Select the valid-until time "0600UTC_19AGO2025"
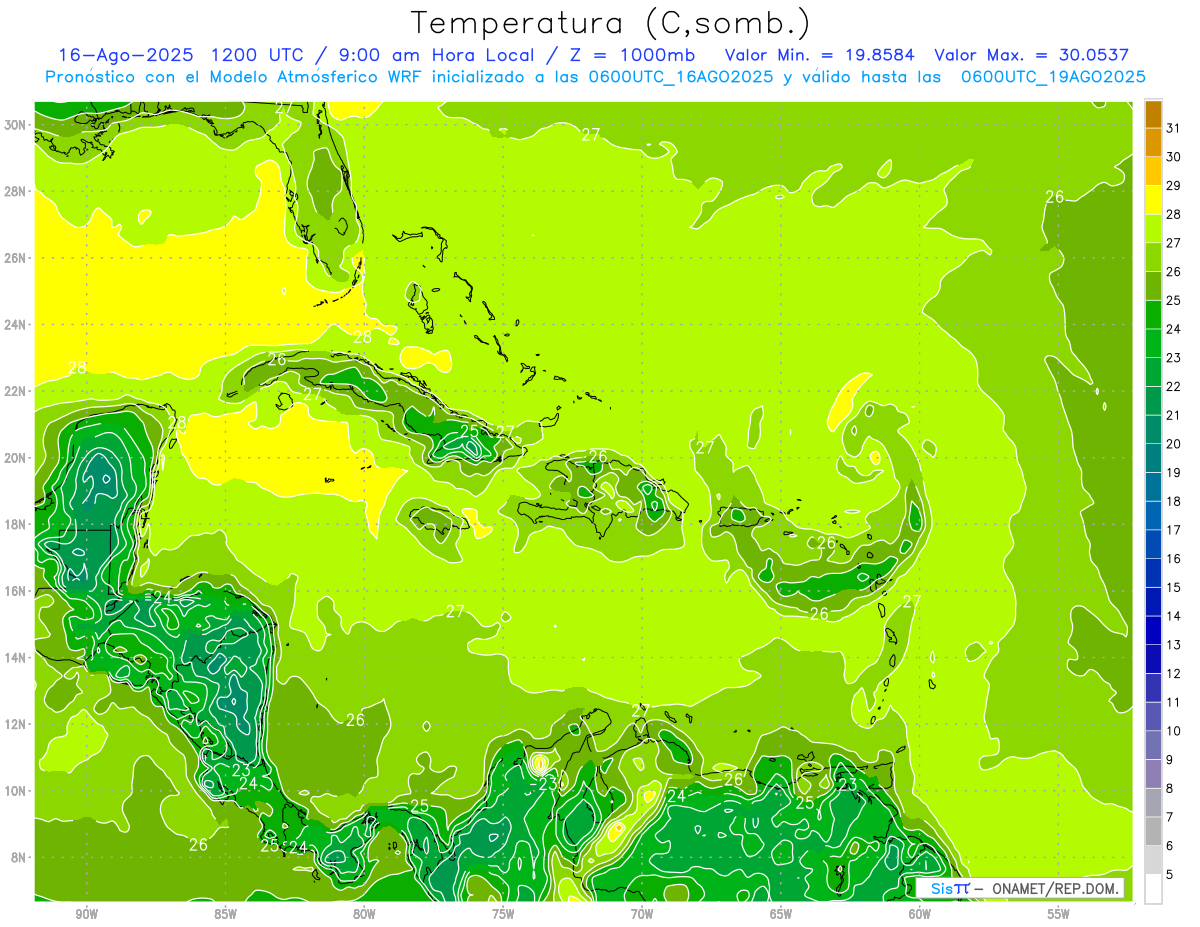Viewport: 1200px width, 927px height. pos(1053,77)
